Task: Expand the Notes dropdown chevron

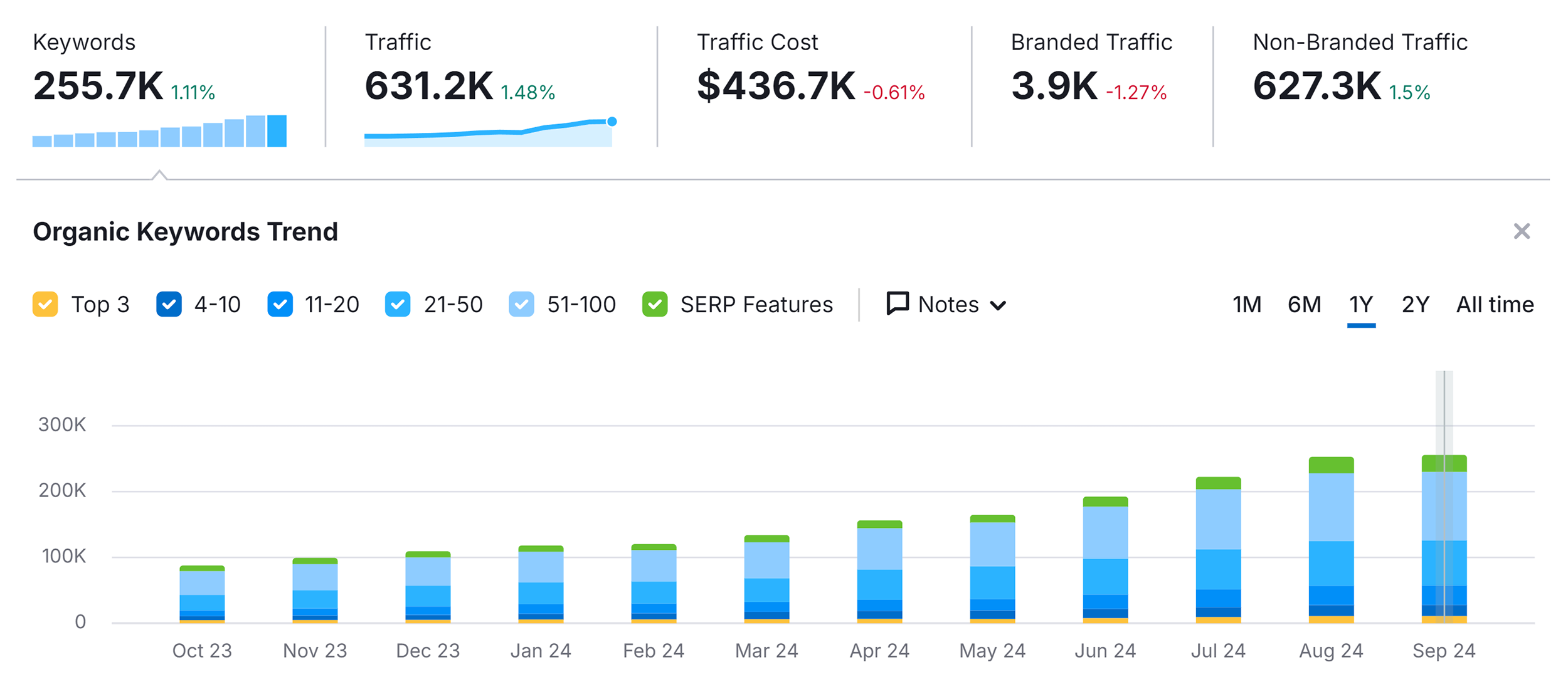Action: coord(998,306)
